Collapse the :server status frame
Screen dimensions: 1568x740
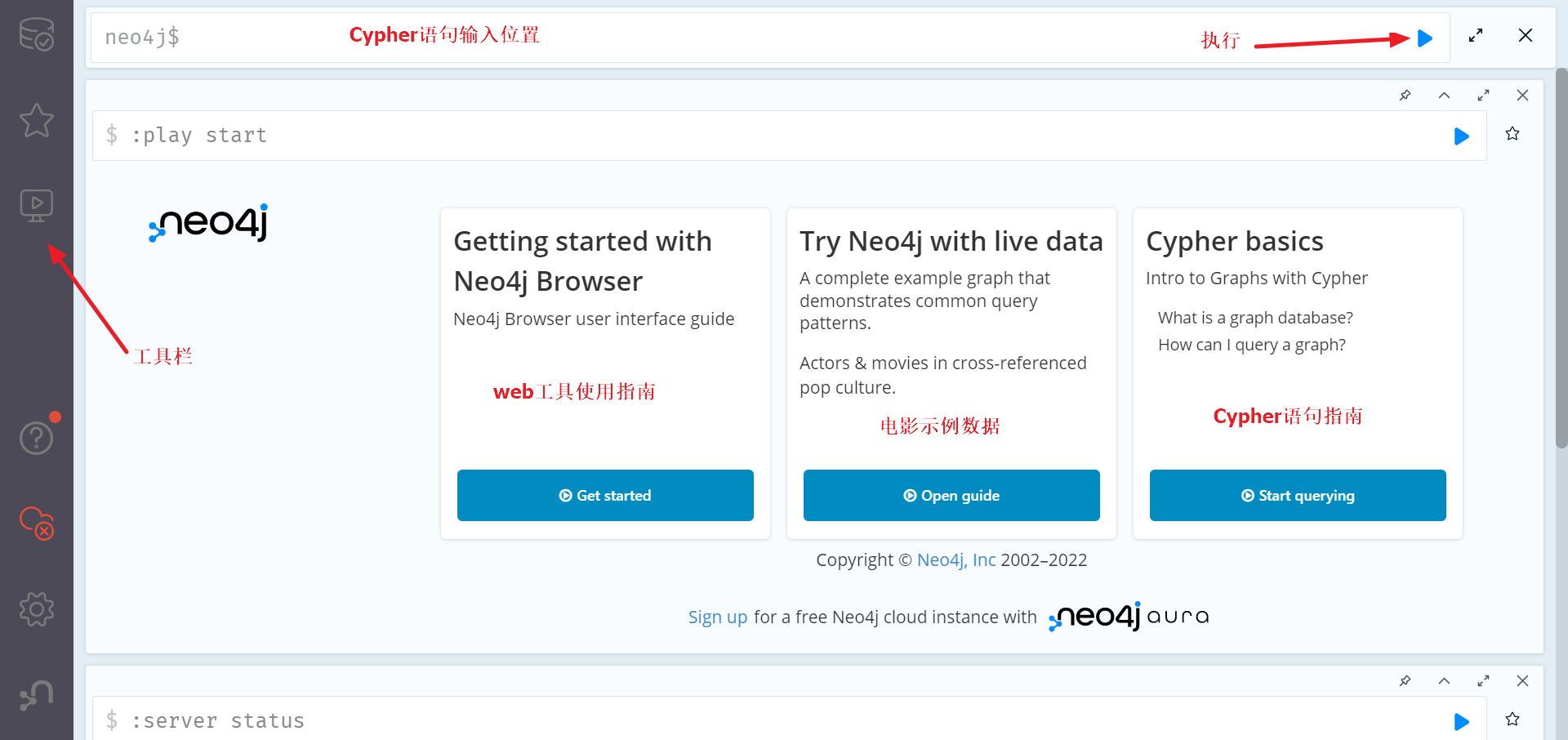(1444, 681)
